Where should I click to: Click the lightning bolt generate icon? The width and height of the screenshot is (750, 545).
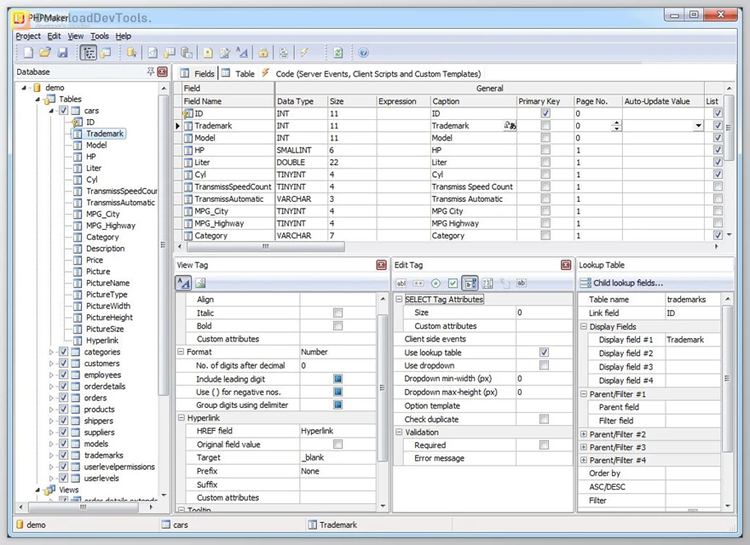click(x=304, y=53)
